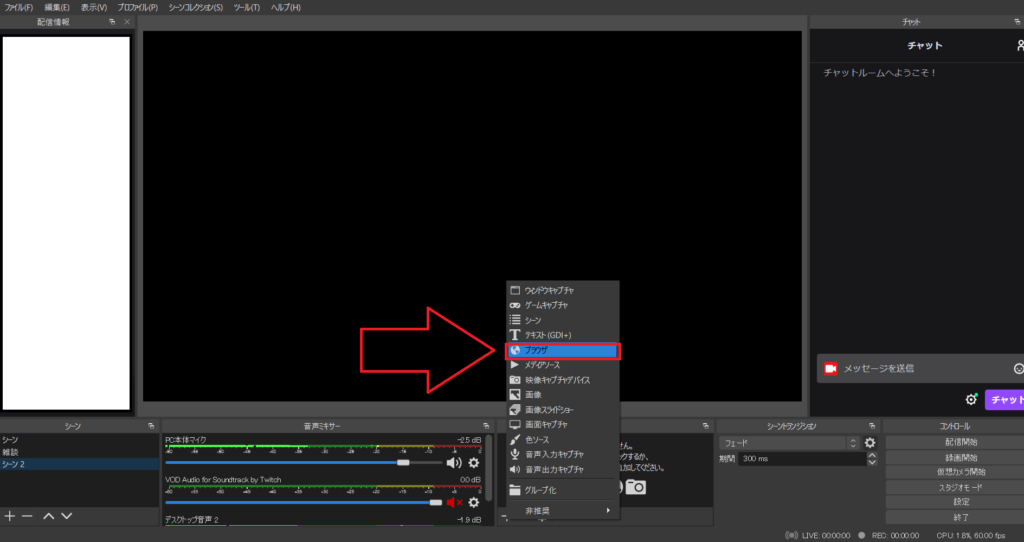1024x542 pixels.
Task: Select the 雑談 scene
Action: point(79,452)
